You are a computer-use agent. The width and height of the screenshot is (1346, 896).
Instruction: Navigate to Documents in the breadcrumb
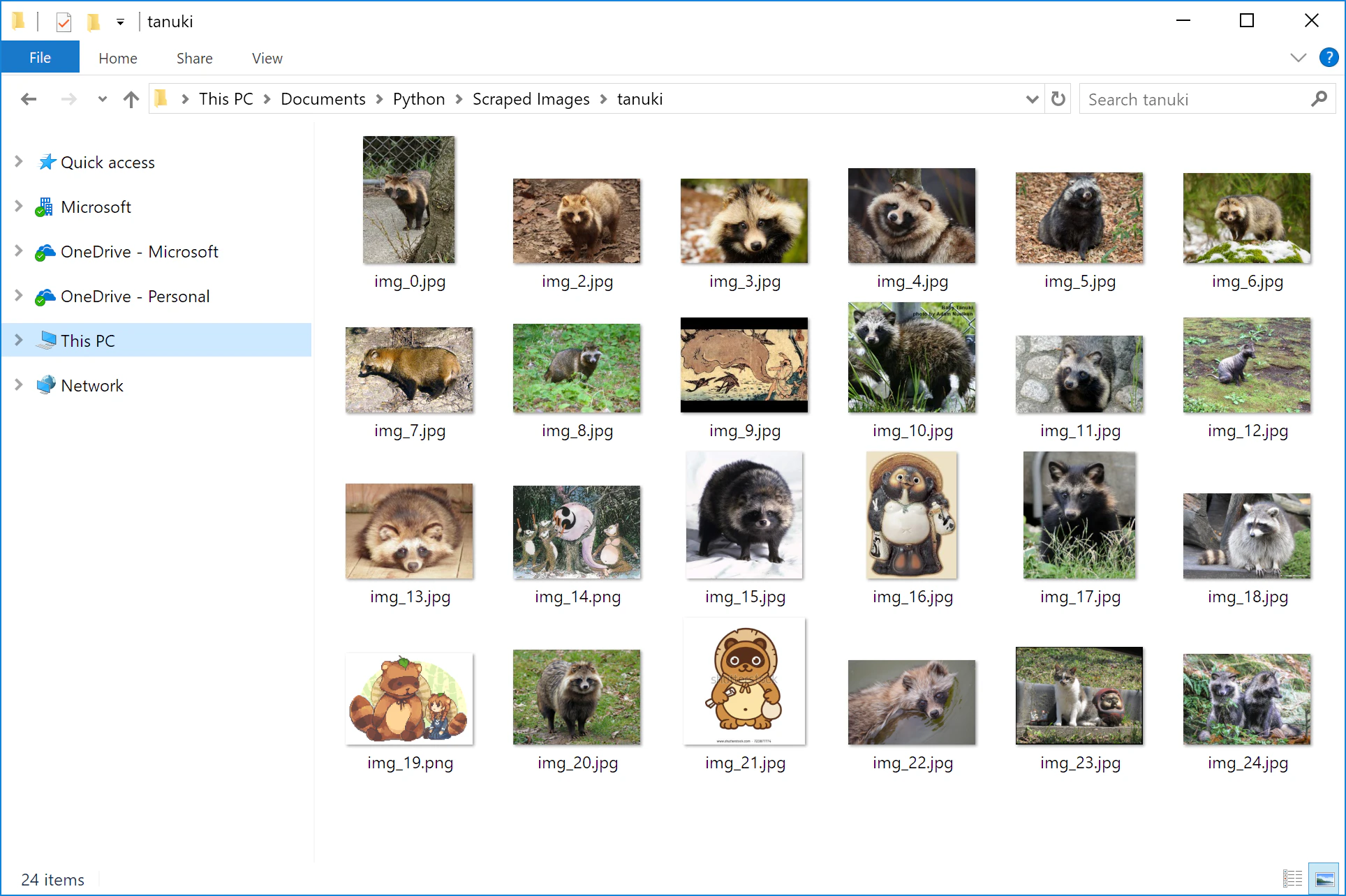coord(323,99)
